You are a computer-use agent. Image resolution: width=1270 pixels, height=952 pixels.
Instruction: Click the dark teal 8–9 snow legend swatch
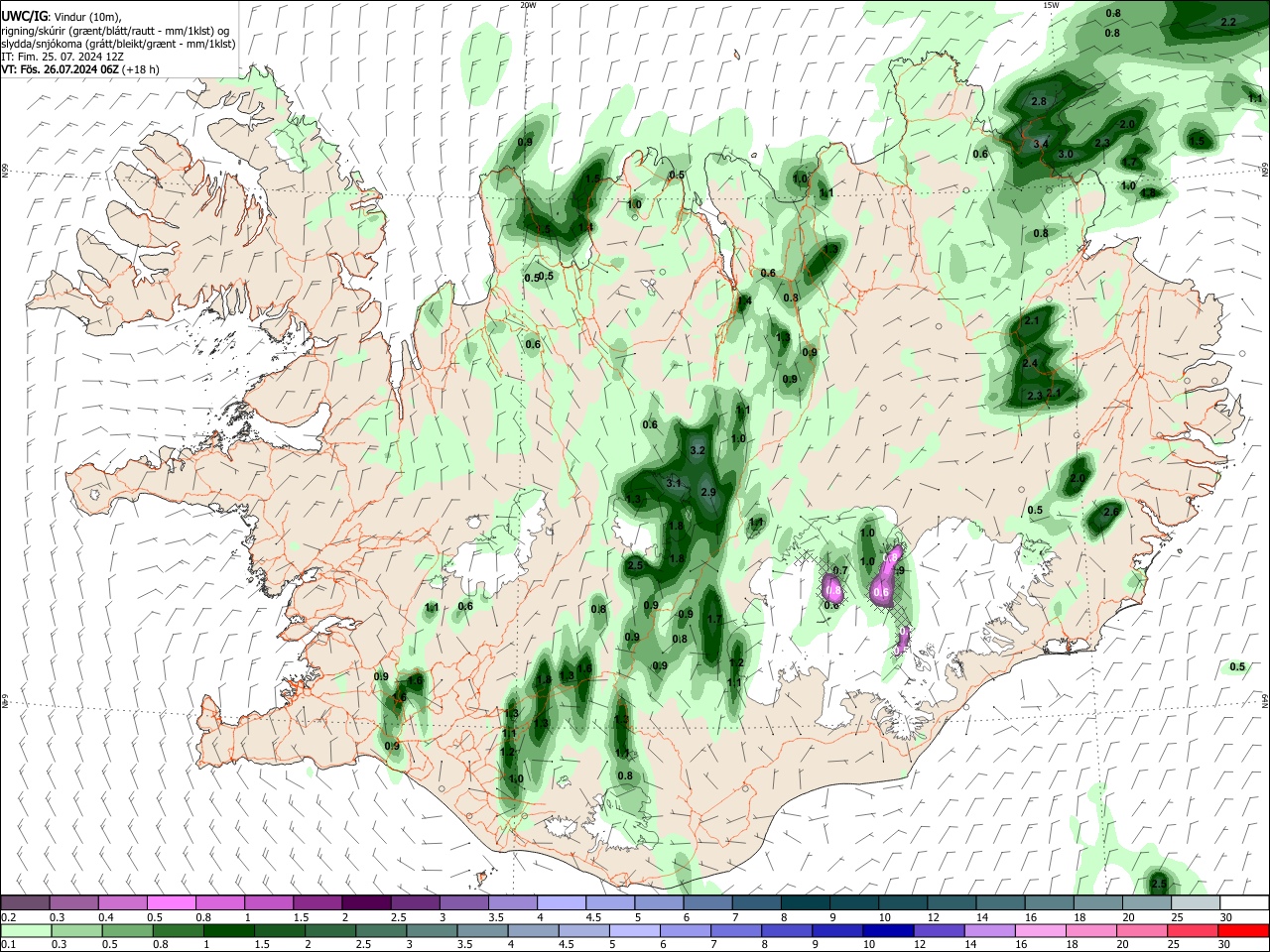tap(805, 902)
